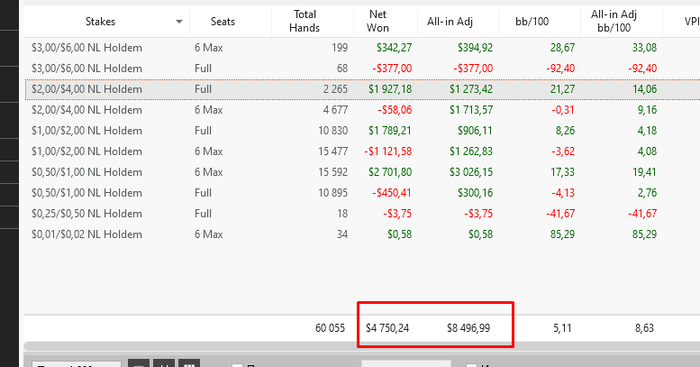
Task: Sort by Total Hands column header
Action: coord(304,21)
